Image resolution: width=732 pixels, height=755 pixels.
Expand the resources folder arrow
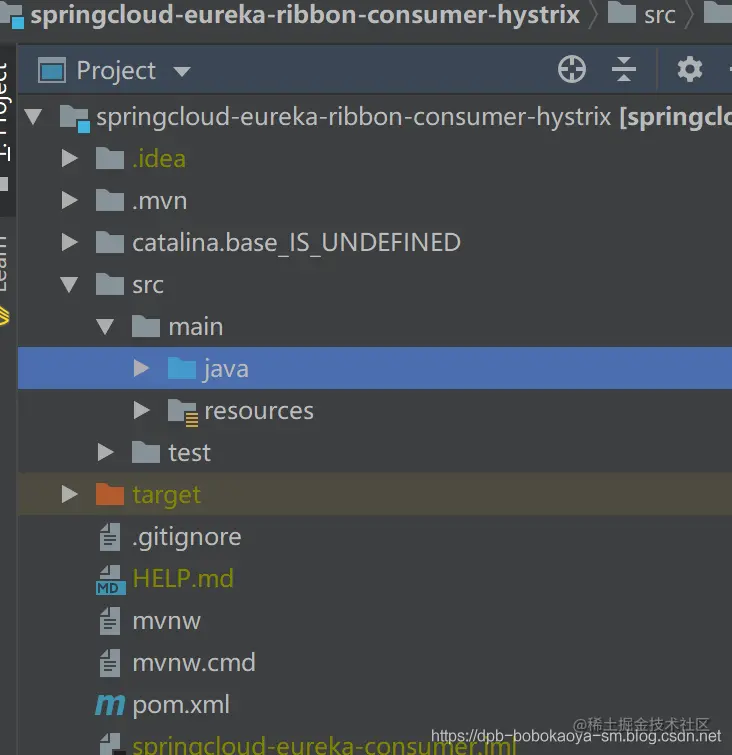141,410
